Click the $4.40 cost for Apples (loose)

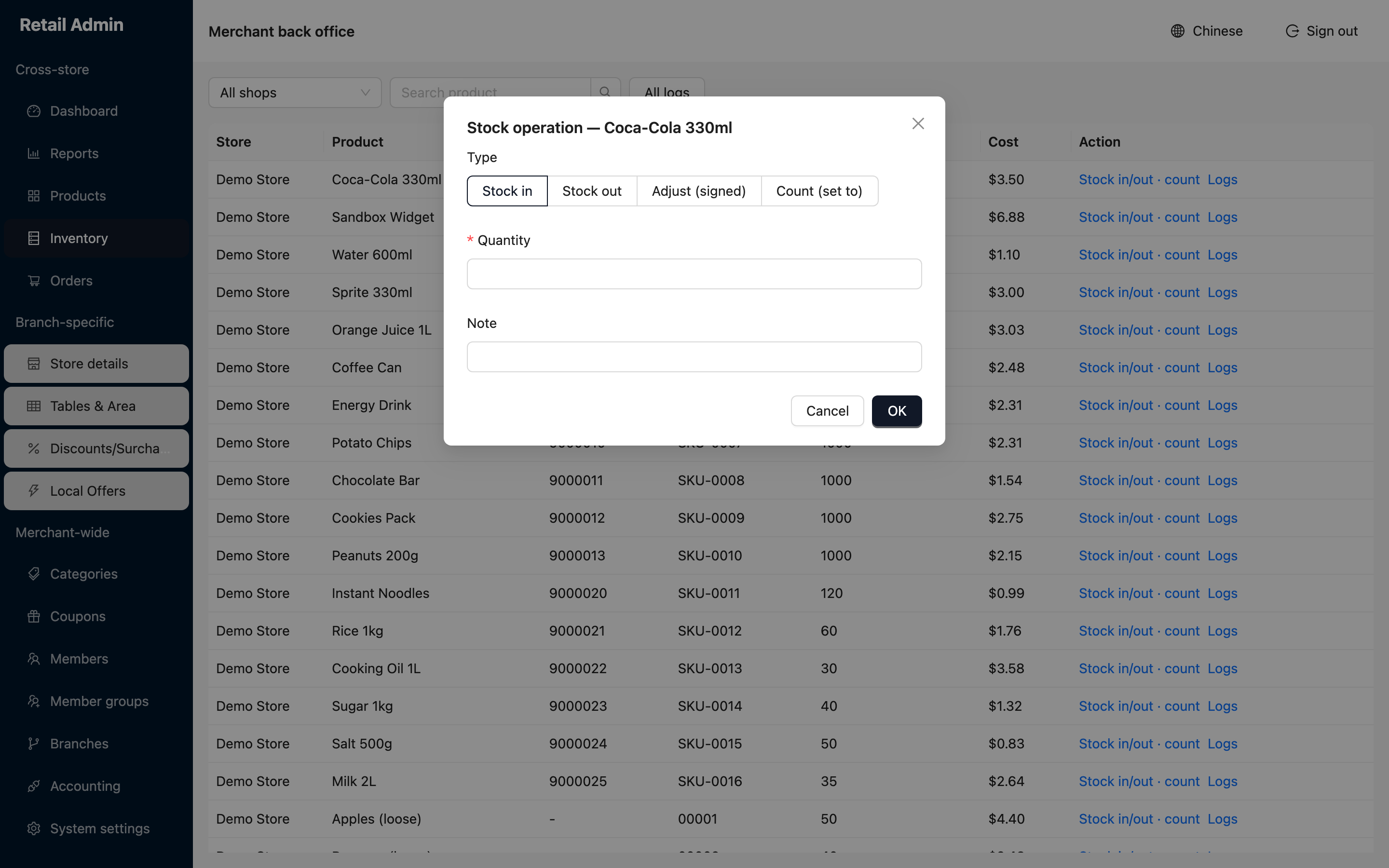[1006, 819]
